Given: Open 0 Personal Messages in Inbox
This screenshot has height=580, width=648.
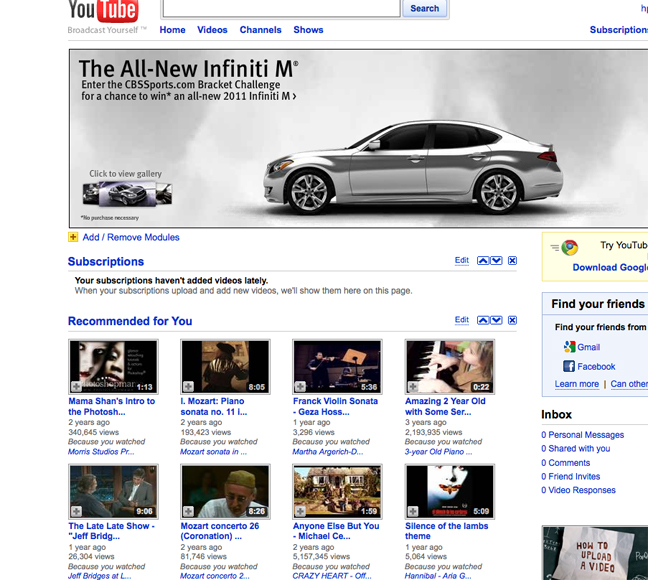Looking at the screenshot, I should coord(582,435).
